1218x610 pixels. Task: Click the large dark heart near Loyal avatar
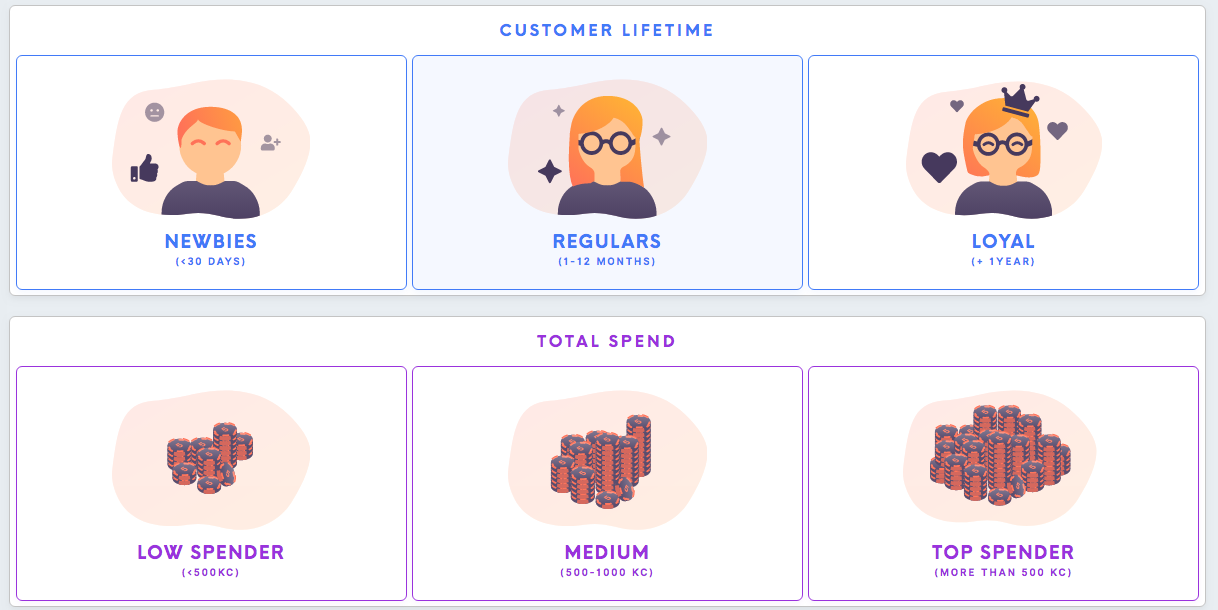(x=939, y=167)
